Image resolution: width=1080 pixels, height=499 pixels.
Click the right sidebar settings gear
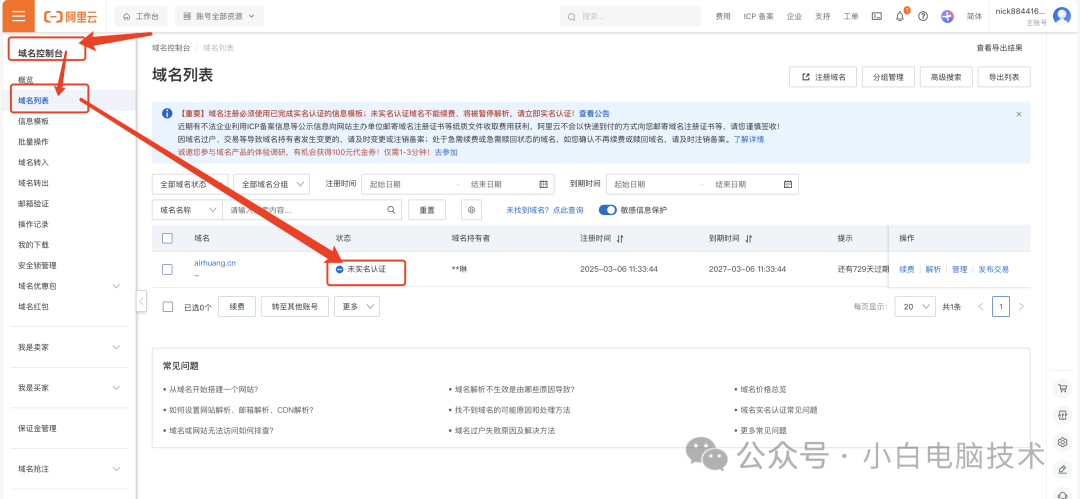1062,442
